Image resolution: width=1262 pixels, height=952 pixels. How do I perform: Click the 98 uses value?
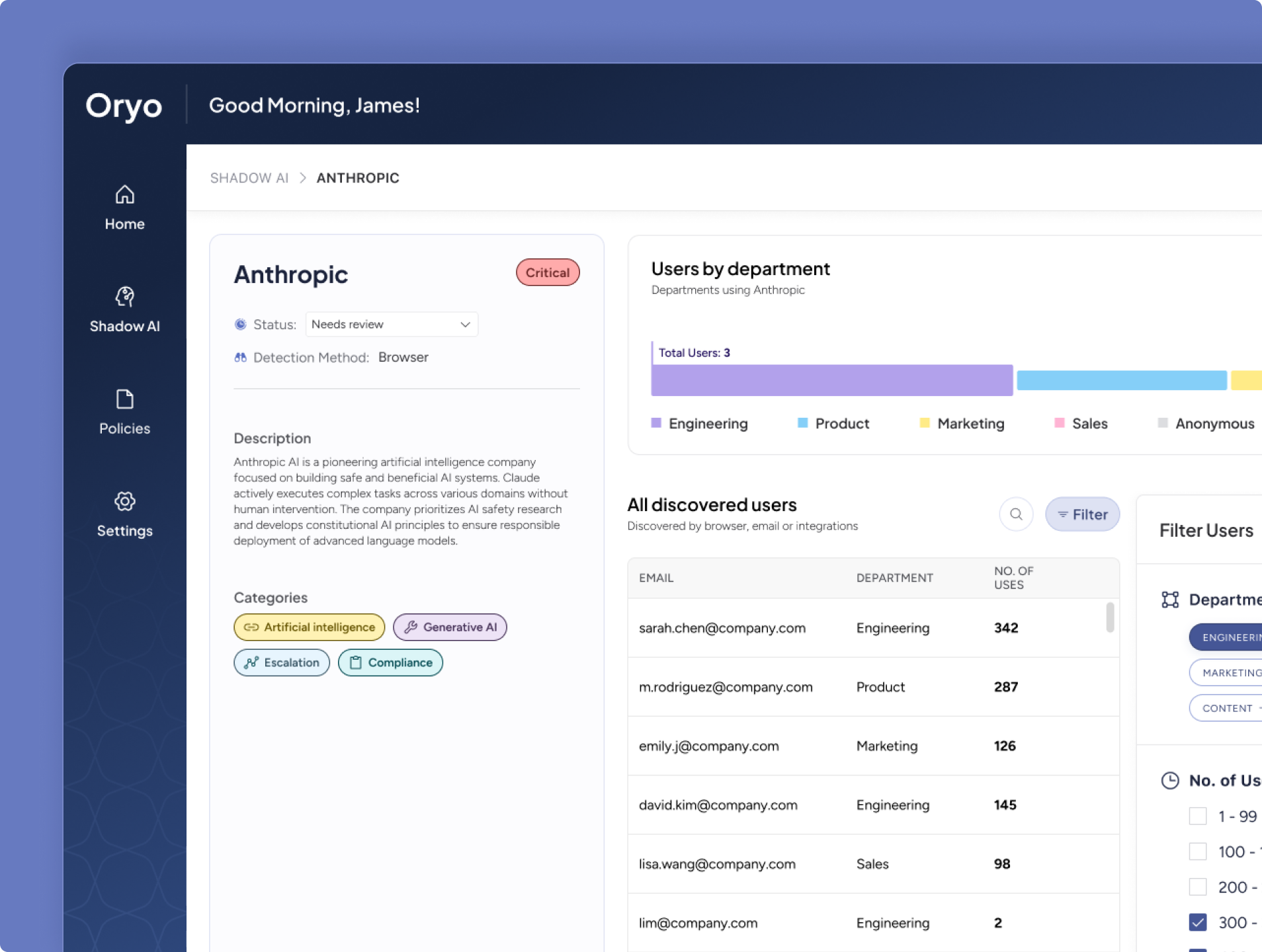[1002, 864]
